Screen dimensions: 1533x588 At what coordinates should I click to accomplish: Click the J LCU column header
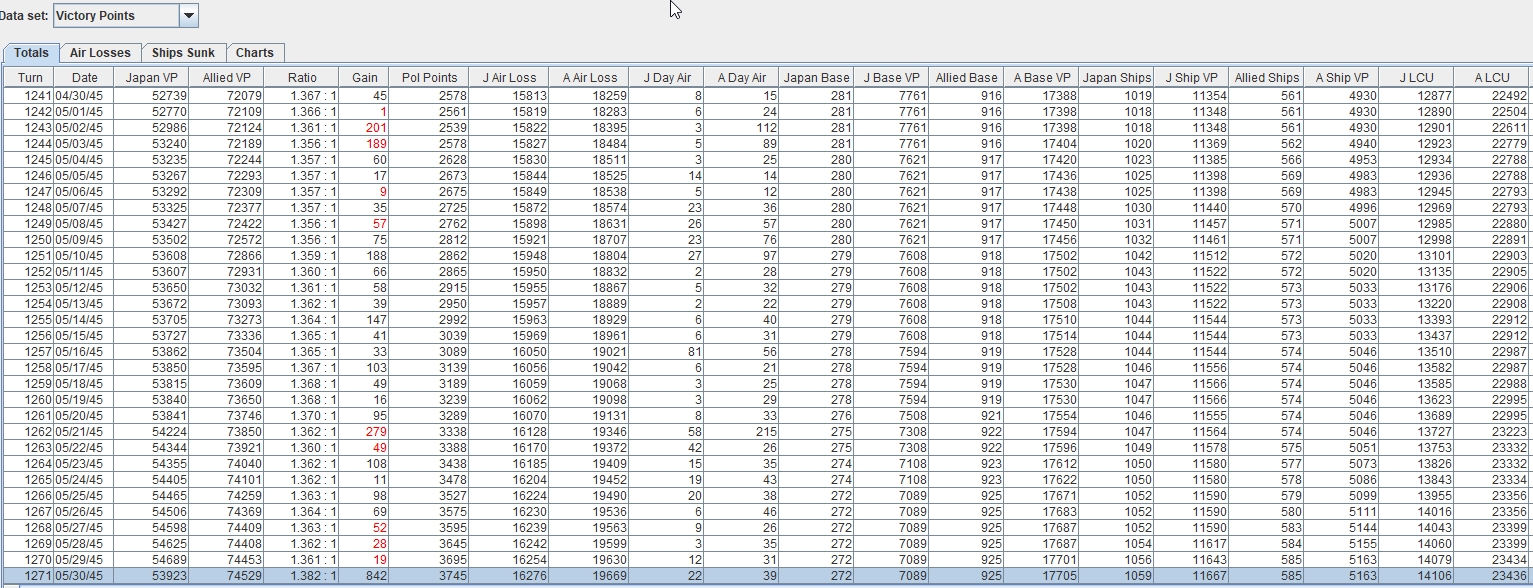[1417, 77]
